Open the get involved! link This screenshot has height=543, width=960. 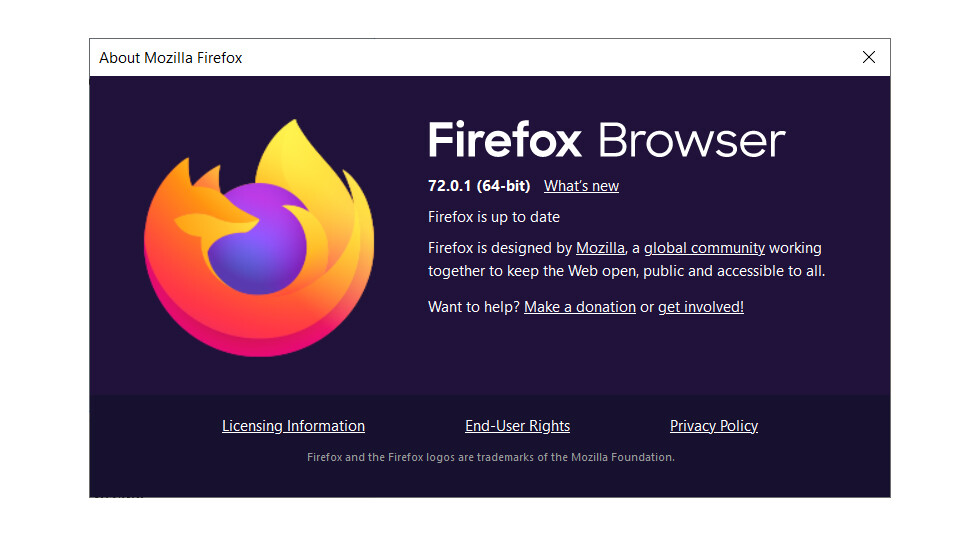click(x=700, y=307)
